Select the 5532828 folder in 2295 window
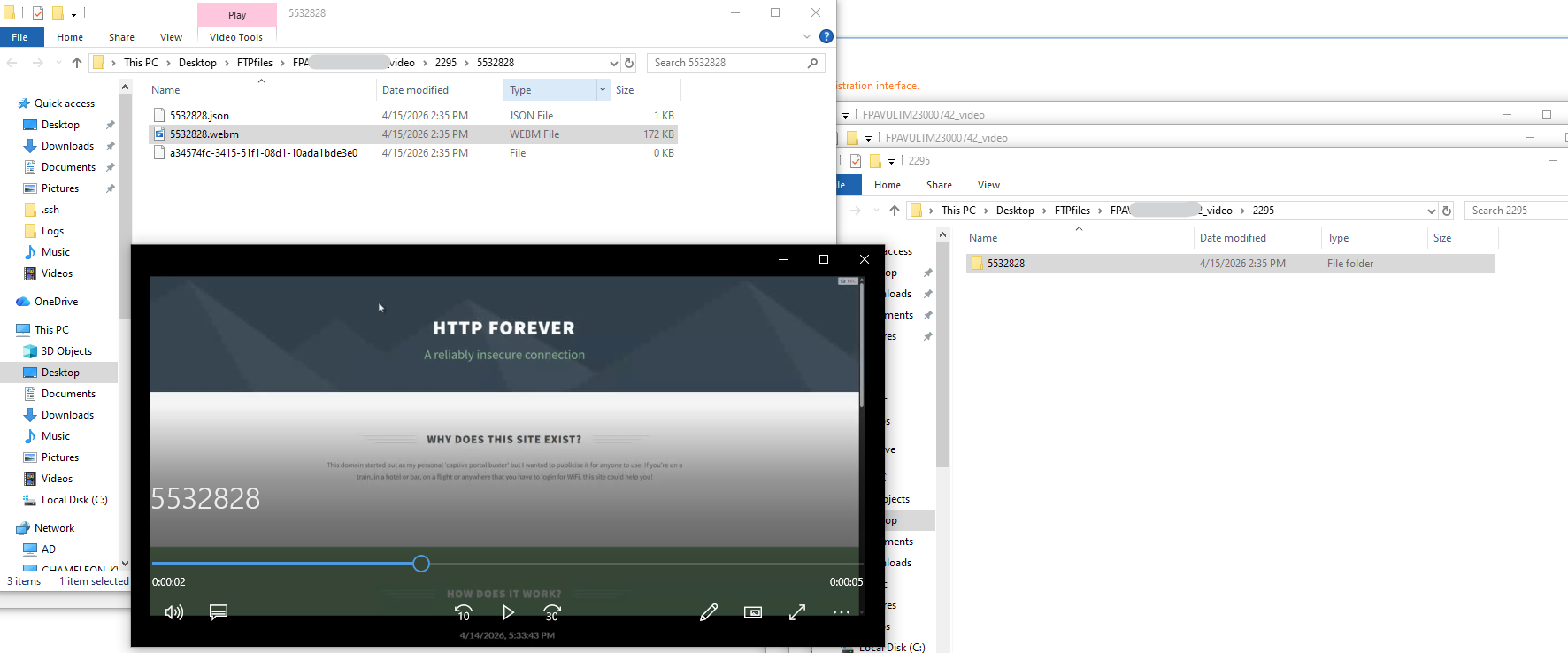 click(x=1006, y=264)
